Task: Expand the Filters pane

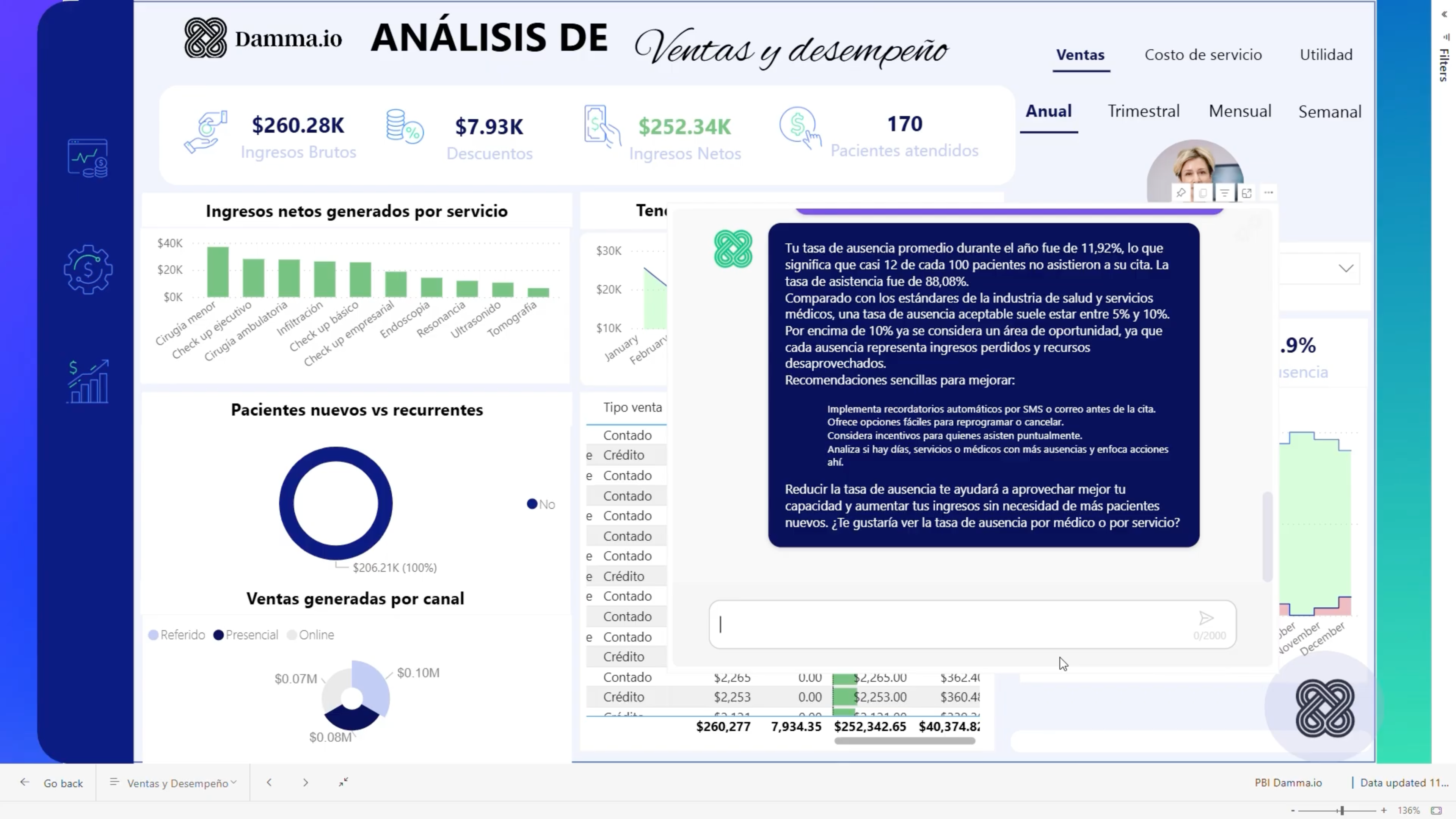Action: (x=1444, y=15)
